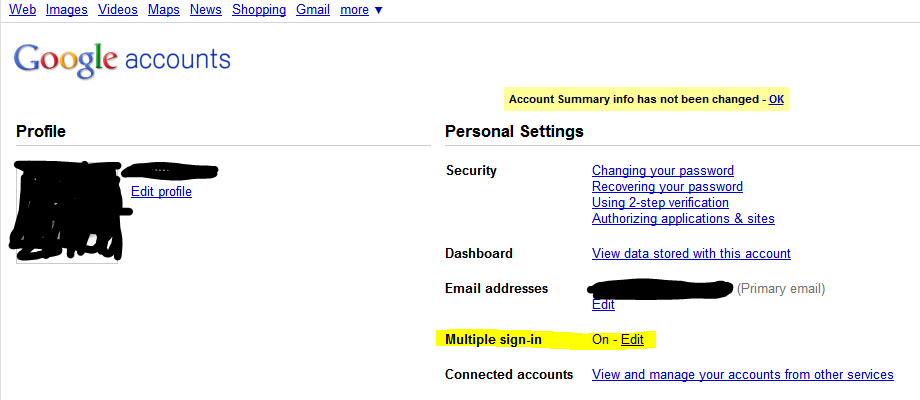Go to Images in top bar
The height and width of the screenshot is (400, 920).
pos(66,10)
